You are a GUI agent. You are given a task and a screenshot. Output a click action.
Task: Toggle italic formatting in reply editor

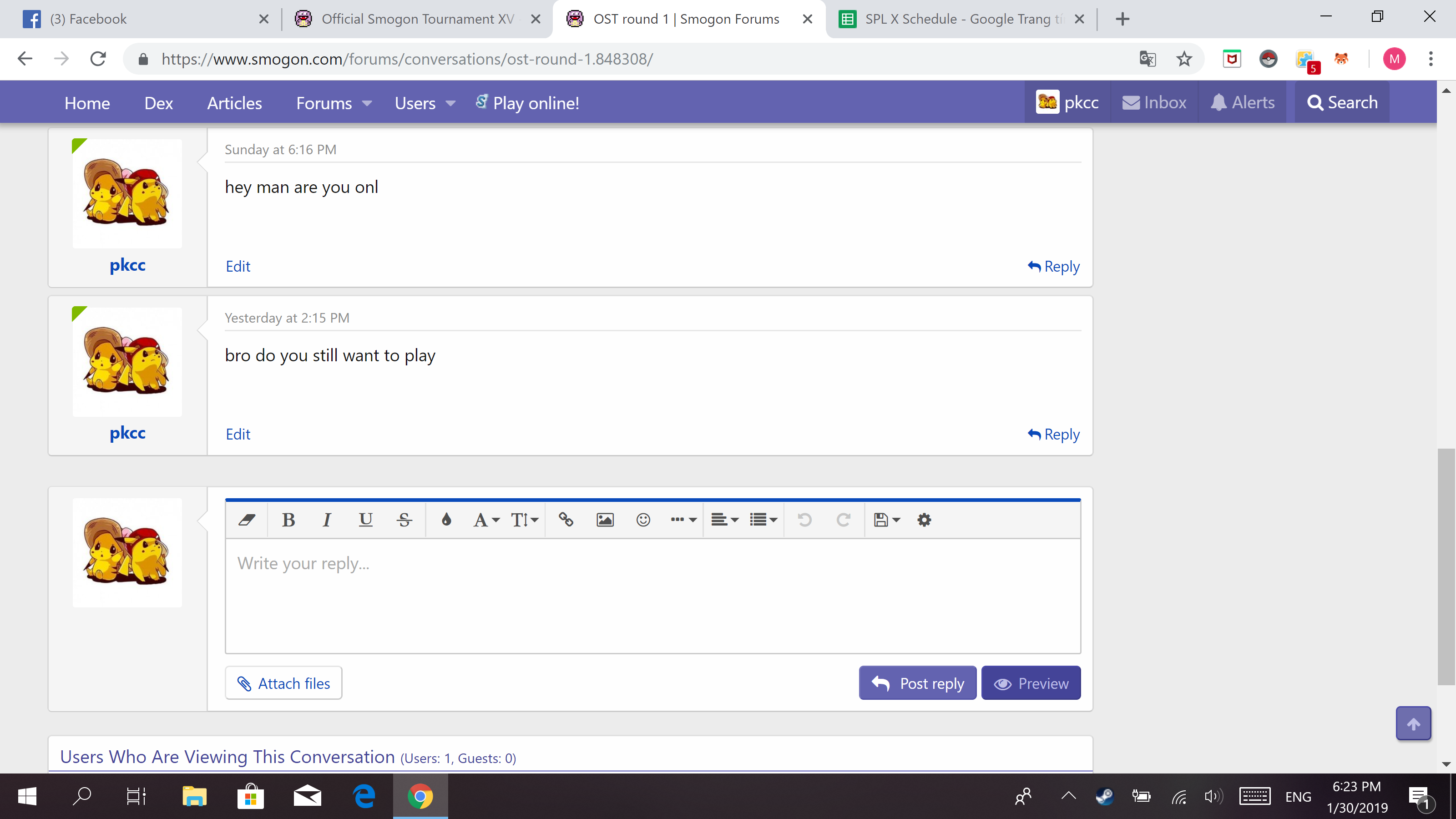327,520
